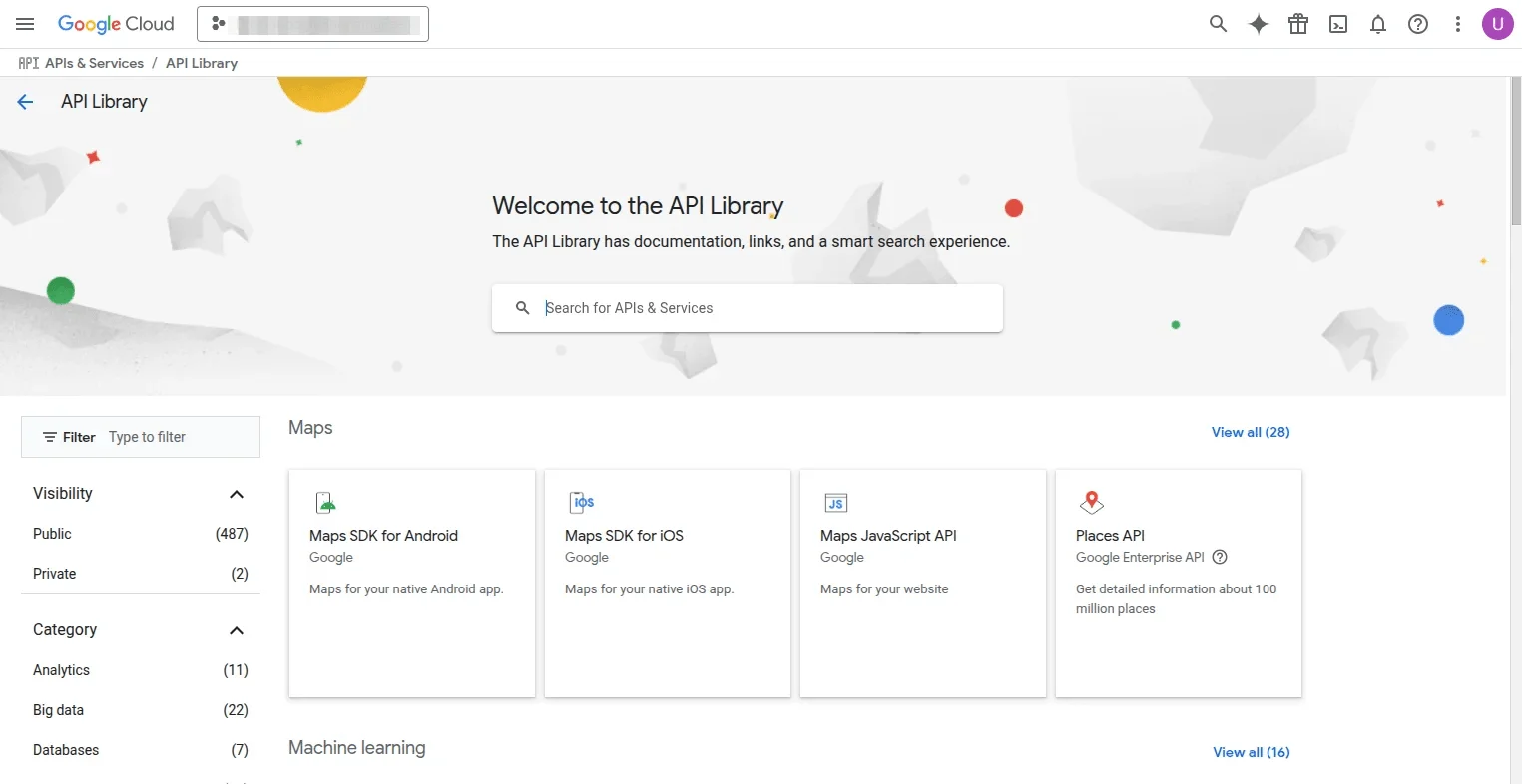This screenshot has height=784, width=1522.
Task: Filter by Private visibility
Action: 55,574
